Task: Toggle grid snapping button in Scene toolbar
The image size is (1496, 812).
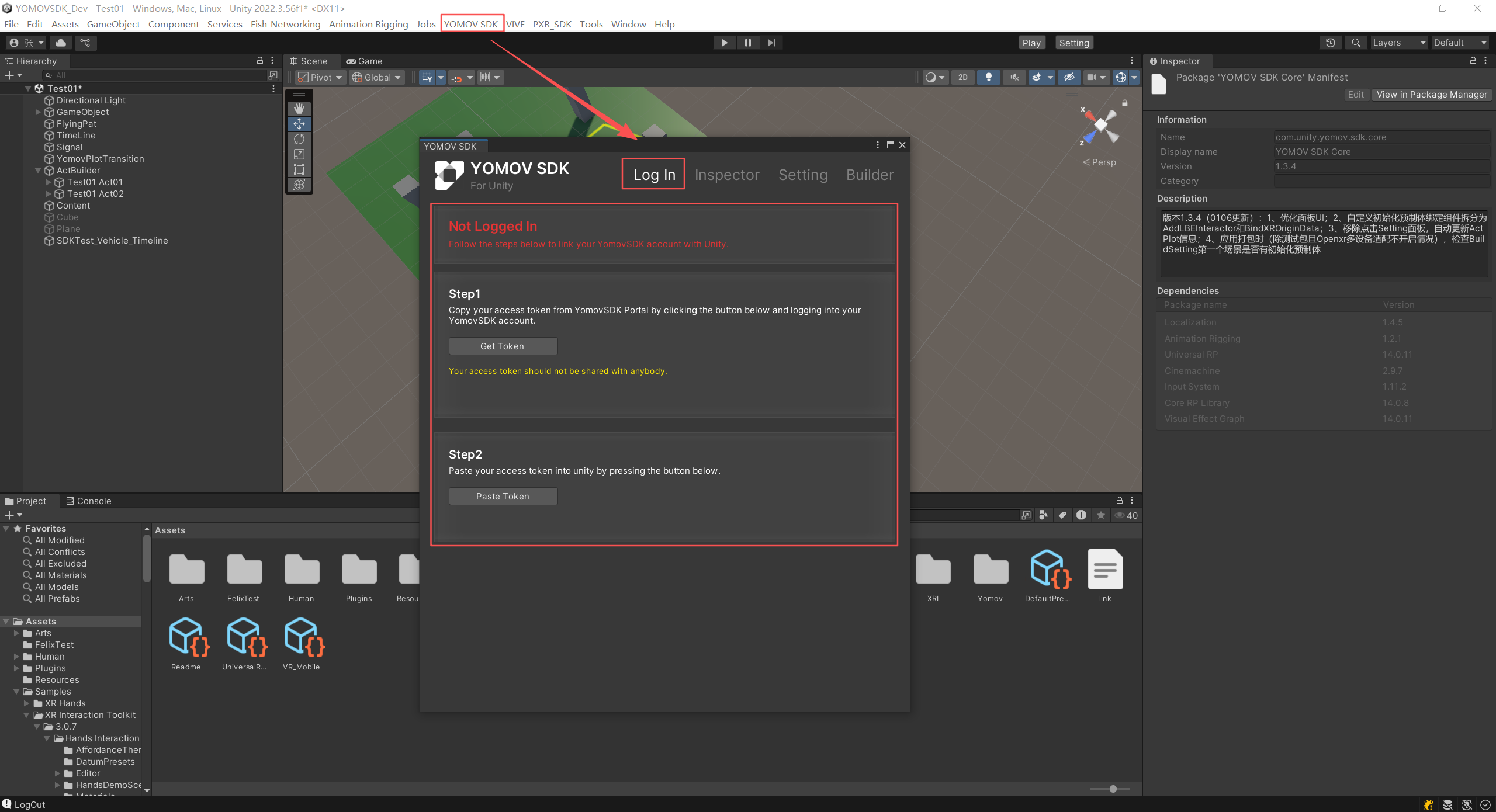Action: click(x=456, y=77)
